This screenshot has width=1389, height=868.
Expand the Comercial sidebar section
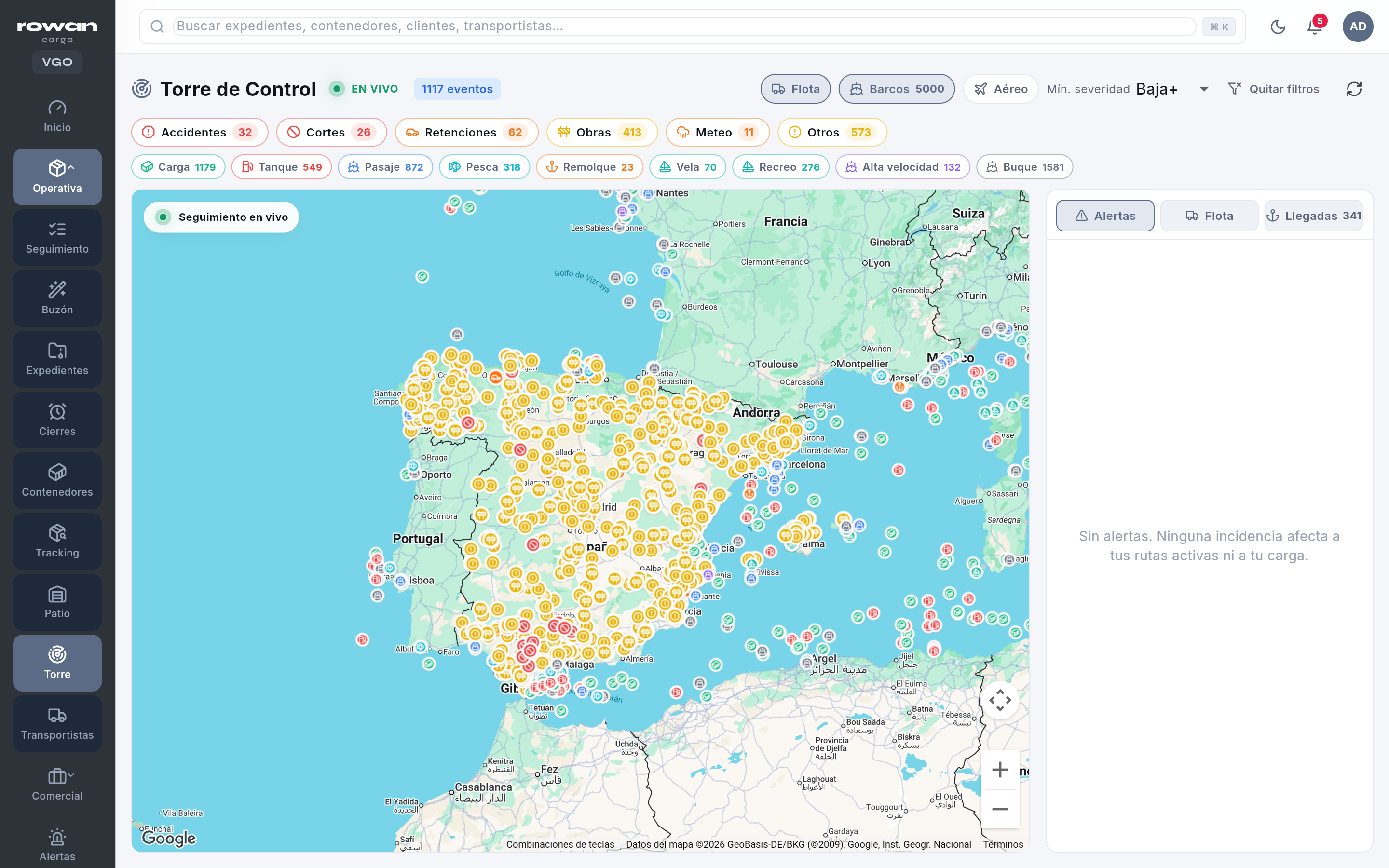tap(57, 785)
